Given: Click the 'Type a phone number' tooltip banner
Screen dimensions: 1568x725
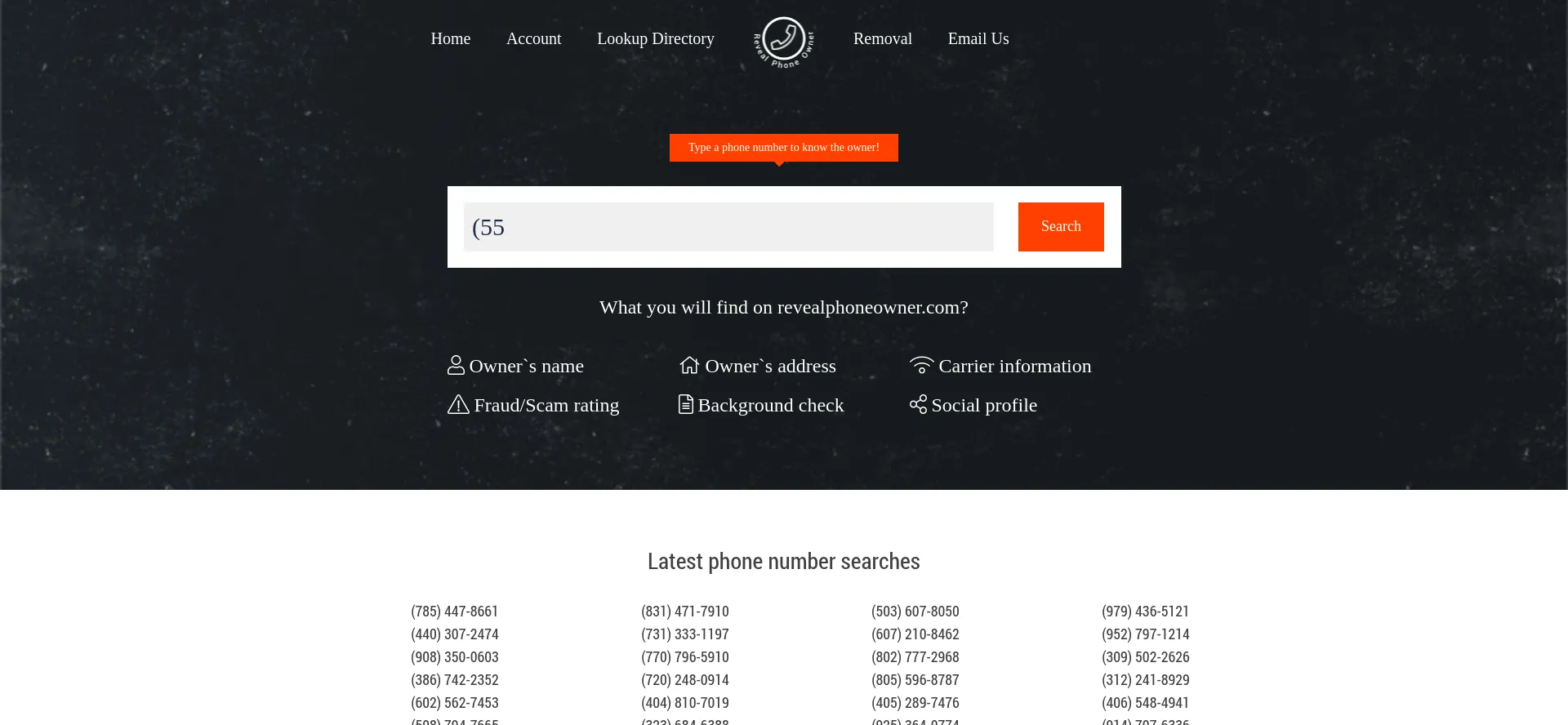Looking at the screenshot, I should [784, 148].
